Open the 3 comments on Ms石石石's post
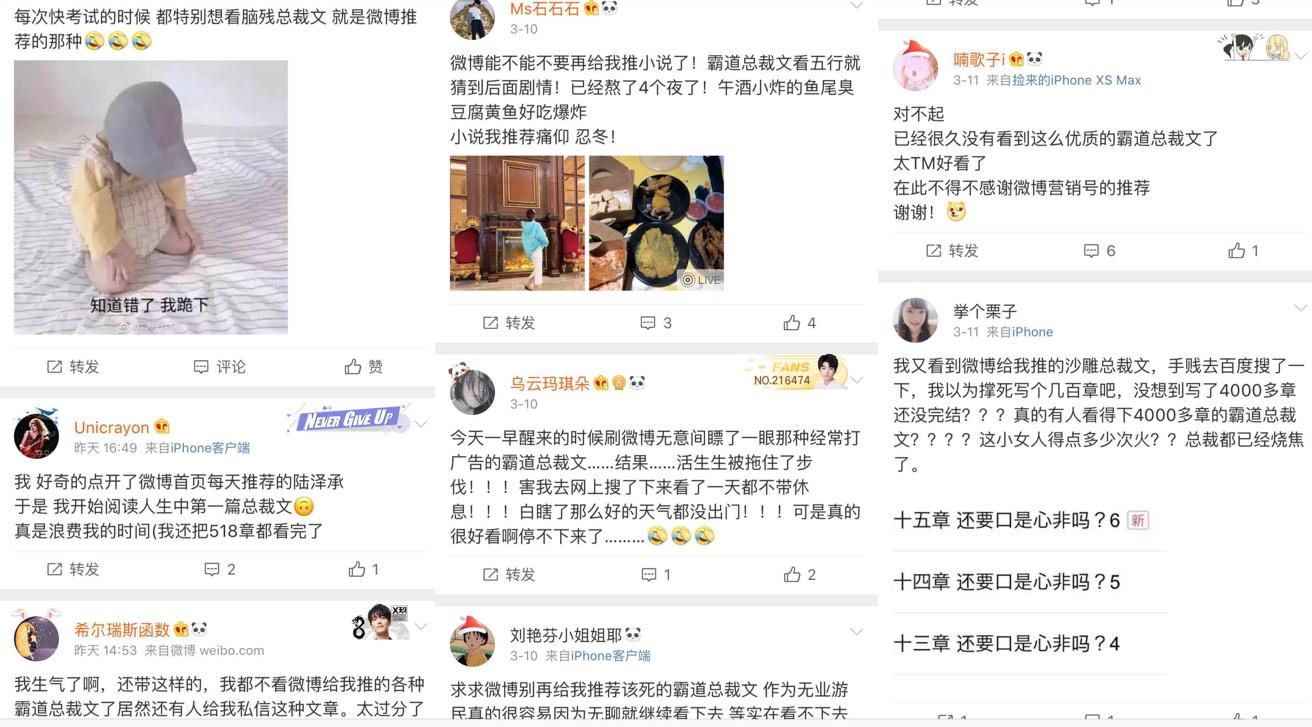The width and height of the screenshot is (1312, 727). point(656,323)
